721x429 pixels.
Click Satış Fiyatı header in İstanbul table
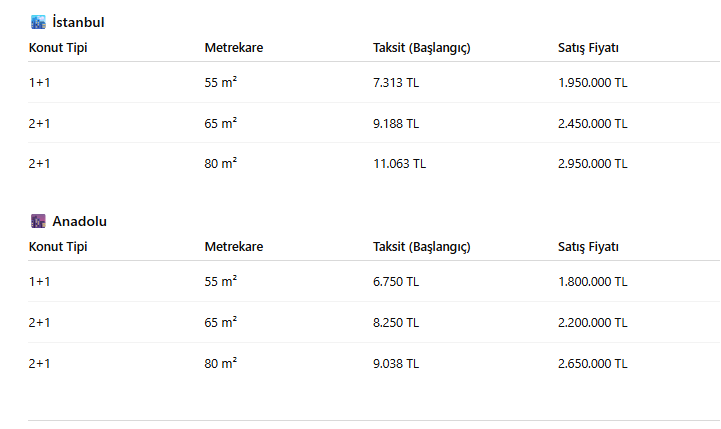(x=588, y=48)
